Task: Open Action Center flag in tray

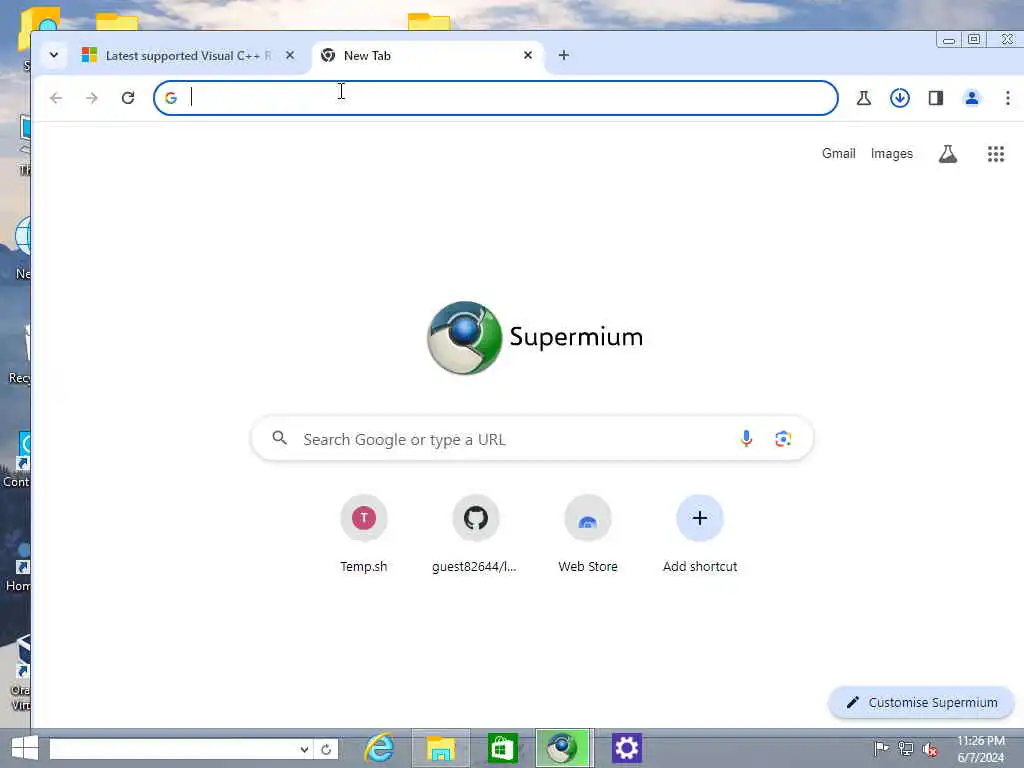Action: [x=881, y=749]
